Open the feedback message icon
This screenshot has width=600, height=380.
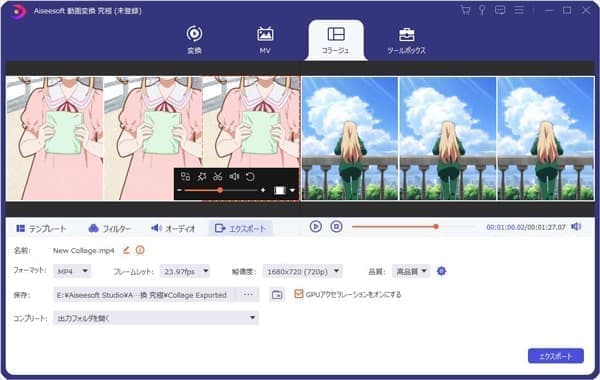[500, 10]
